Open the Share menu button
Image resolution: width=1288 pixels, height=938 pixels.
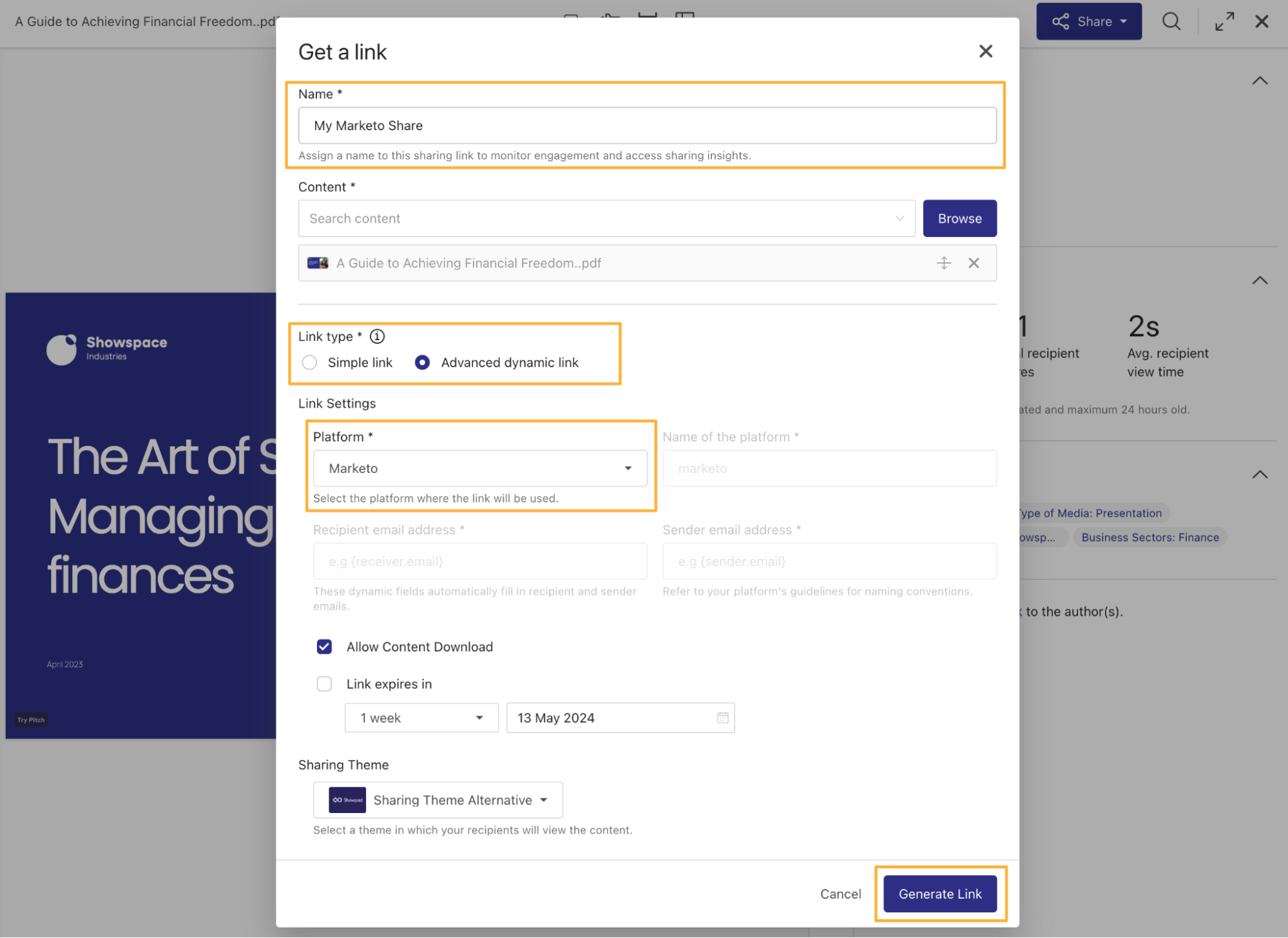[1089, 21]
